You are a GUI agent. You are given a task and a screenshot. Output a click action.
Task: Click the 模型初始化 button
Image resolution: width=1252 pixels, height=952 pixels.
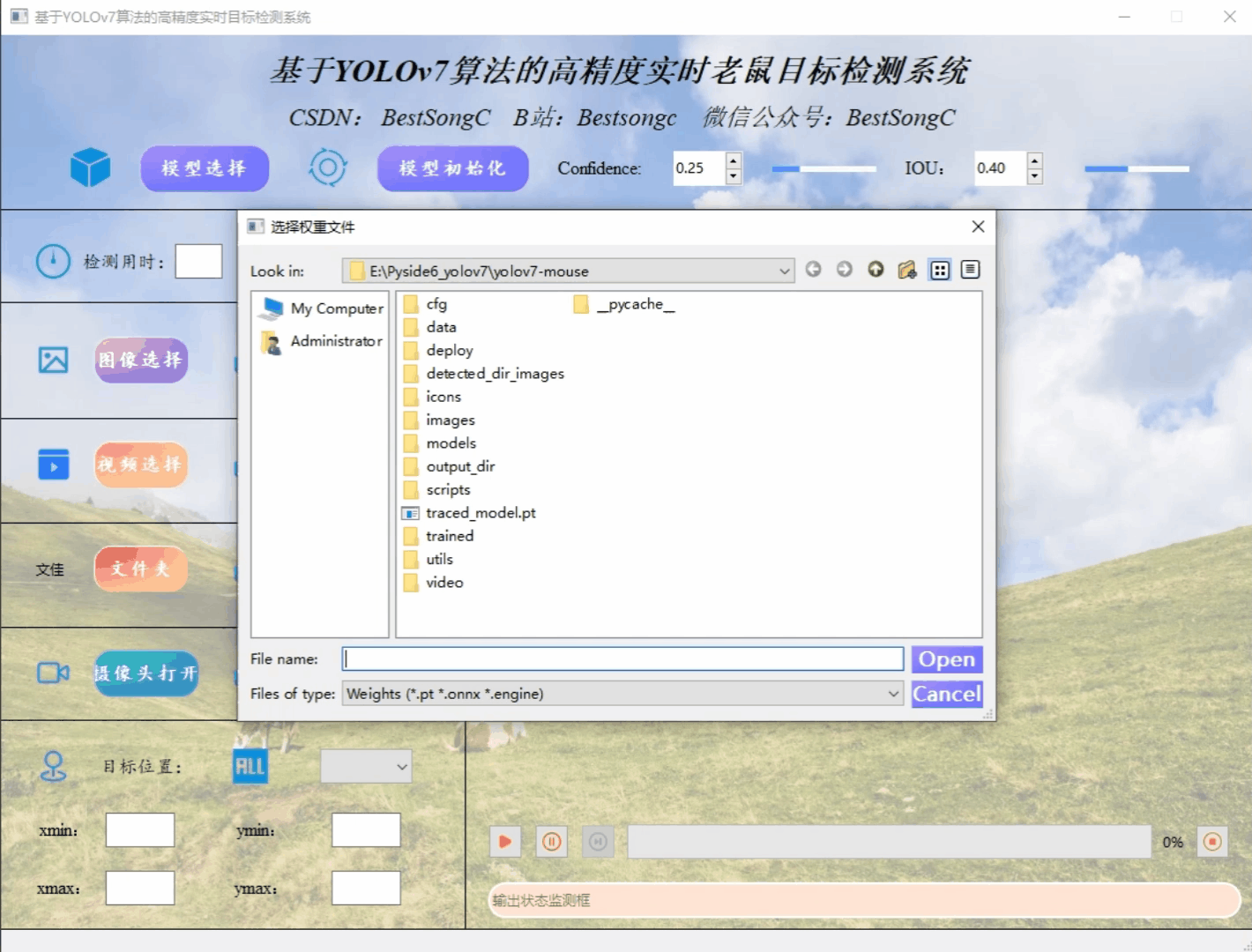pyautogui.click(x=453, y=168)
